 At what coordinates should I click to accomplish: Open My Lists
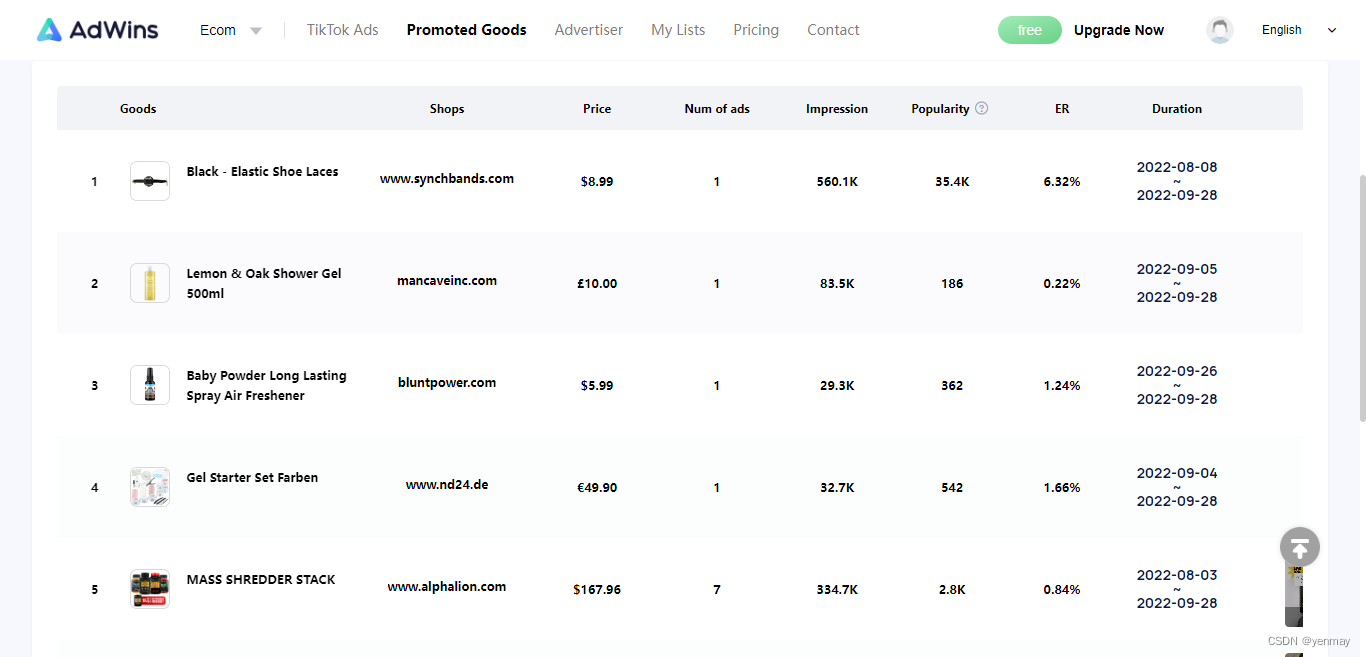(x=678, y=30)
